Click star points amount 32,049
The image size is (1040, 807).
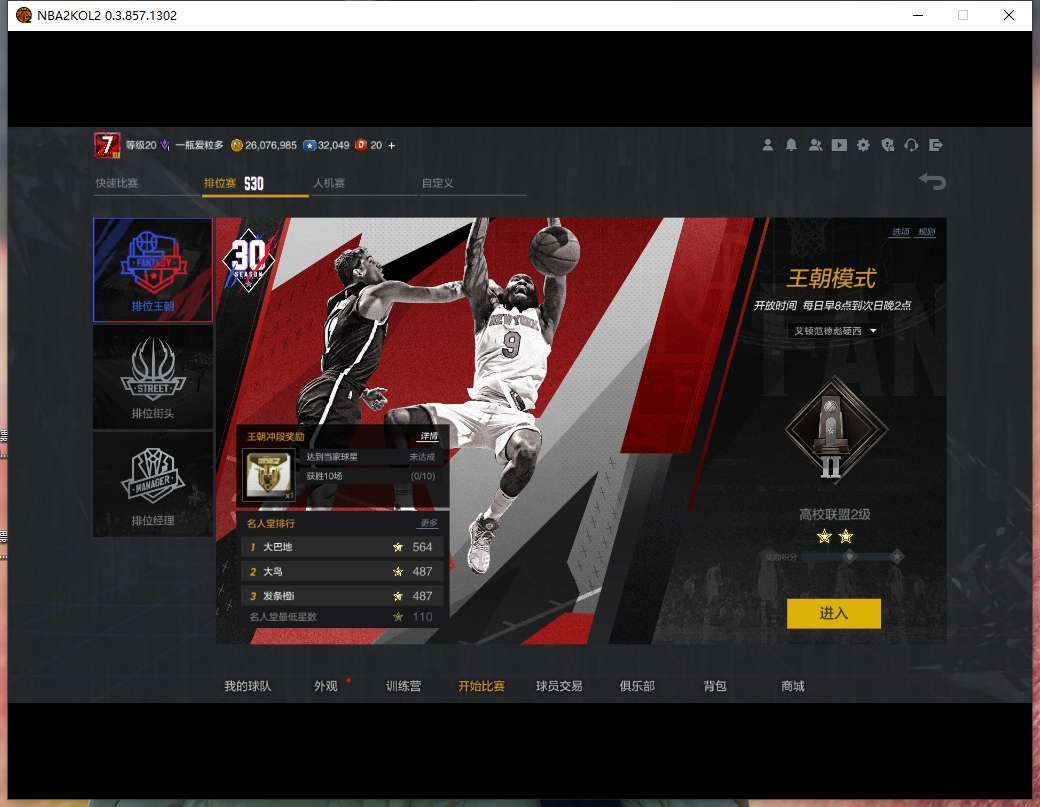pos(334,145)
